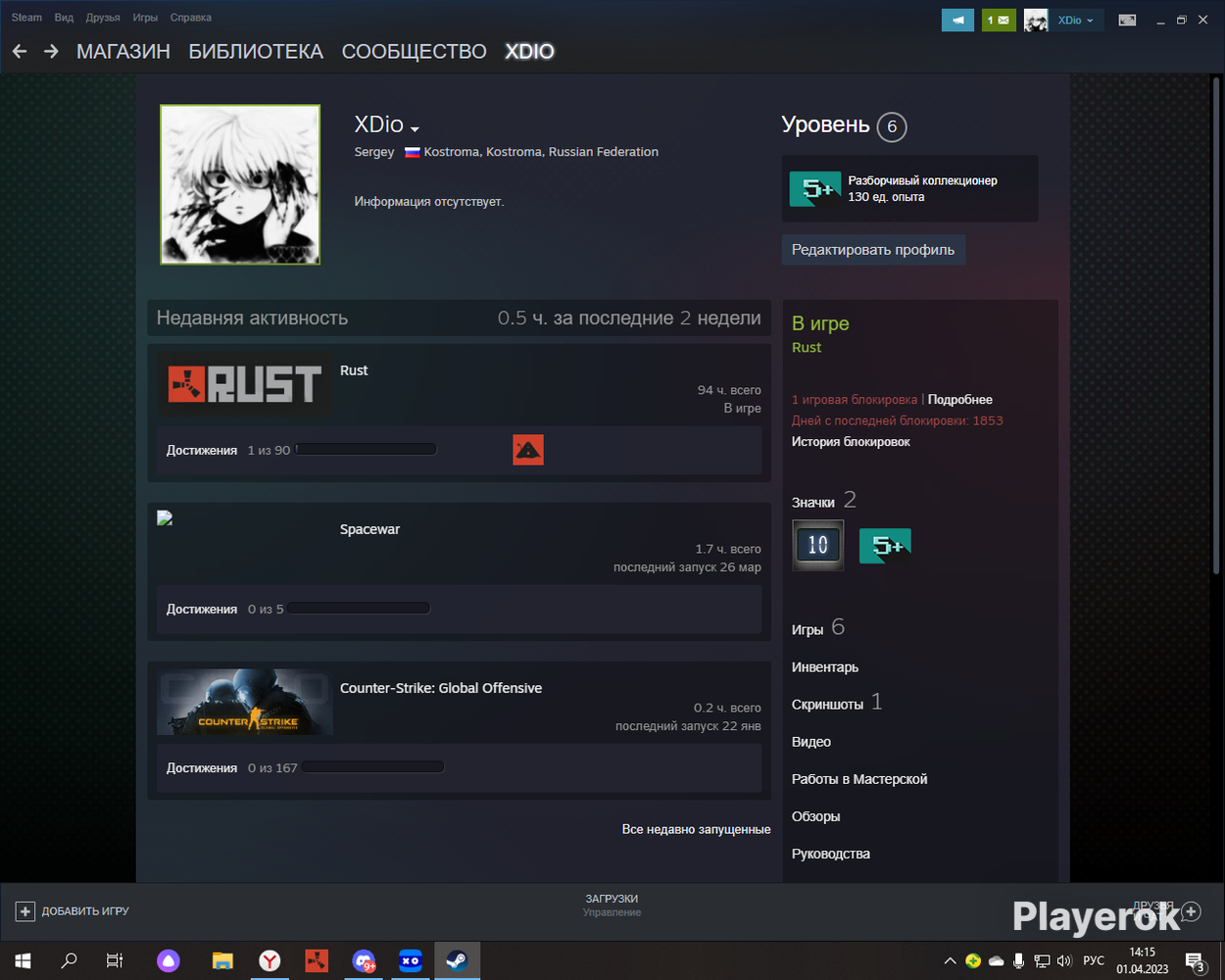Screen dimensions: 1225x980
Task: Open File Explorer from the taskbar
Action: pyautogui.click(x=222, y=960)
